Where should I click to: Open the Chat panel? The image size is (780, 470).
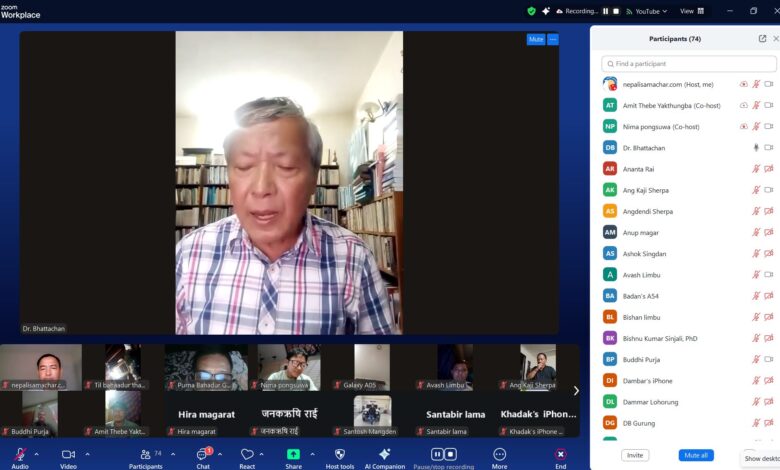[x=203, y=454]
